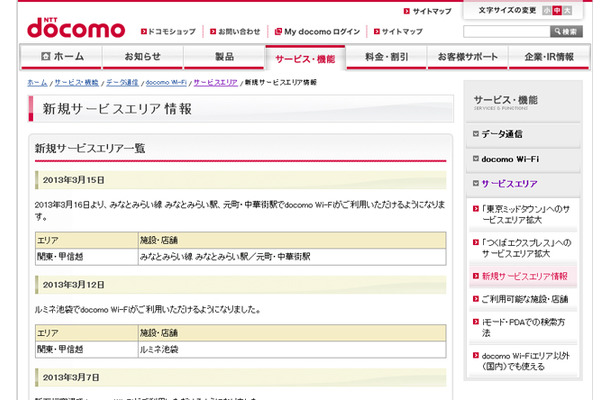Click the 2013年3月15日 date heading

[x=74, y=180]
